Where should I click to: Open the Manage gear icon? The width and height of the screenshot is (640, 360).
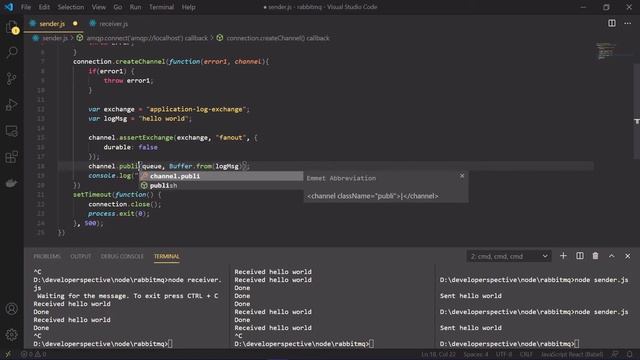[x=12, y=335]
